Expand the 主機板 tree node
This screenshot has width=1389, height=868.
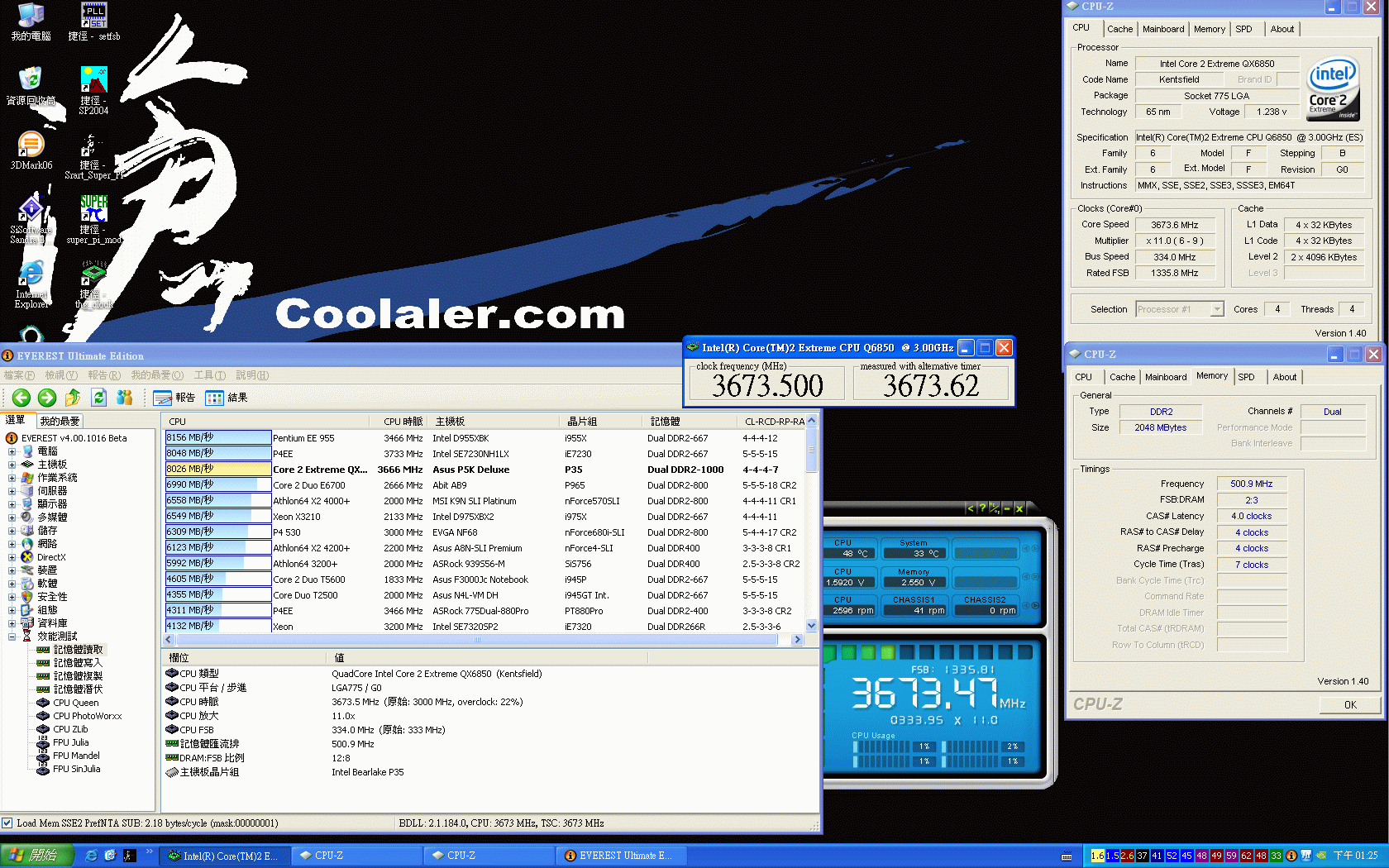(x=12, y=465)
